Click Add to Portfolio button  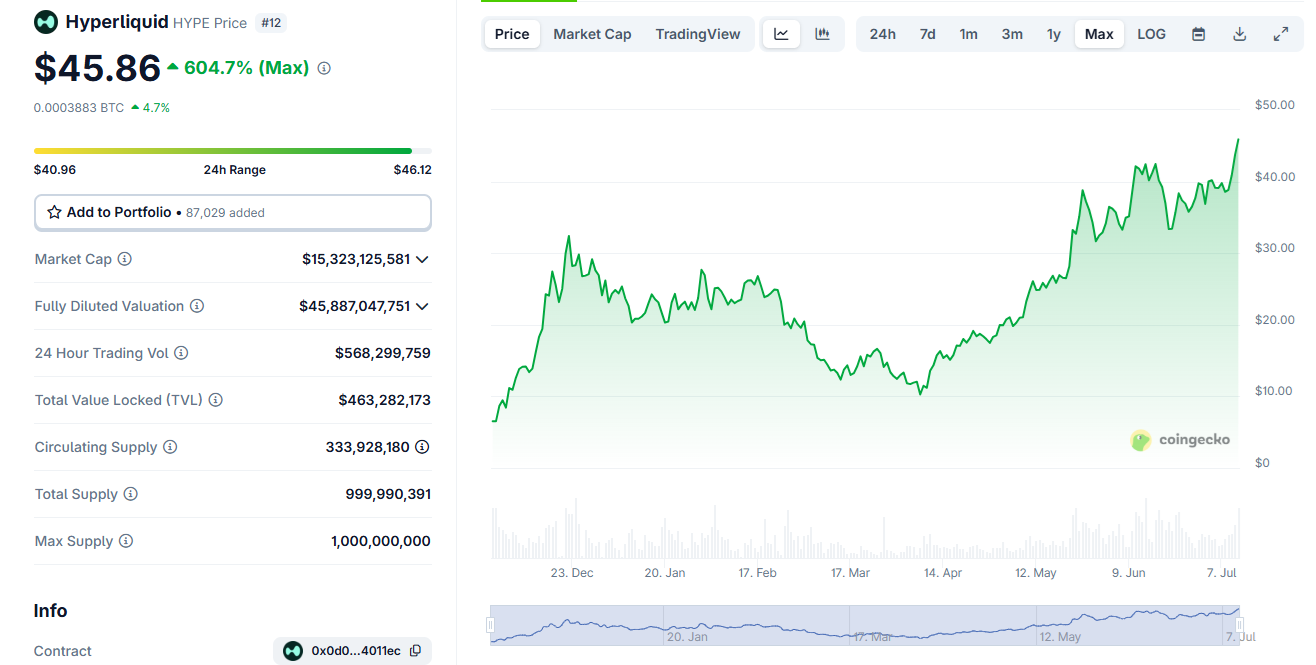tap(233, 212)
